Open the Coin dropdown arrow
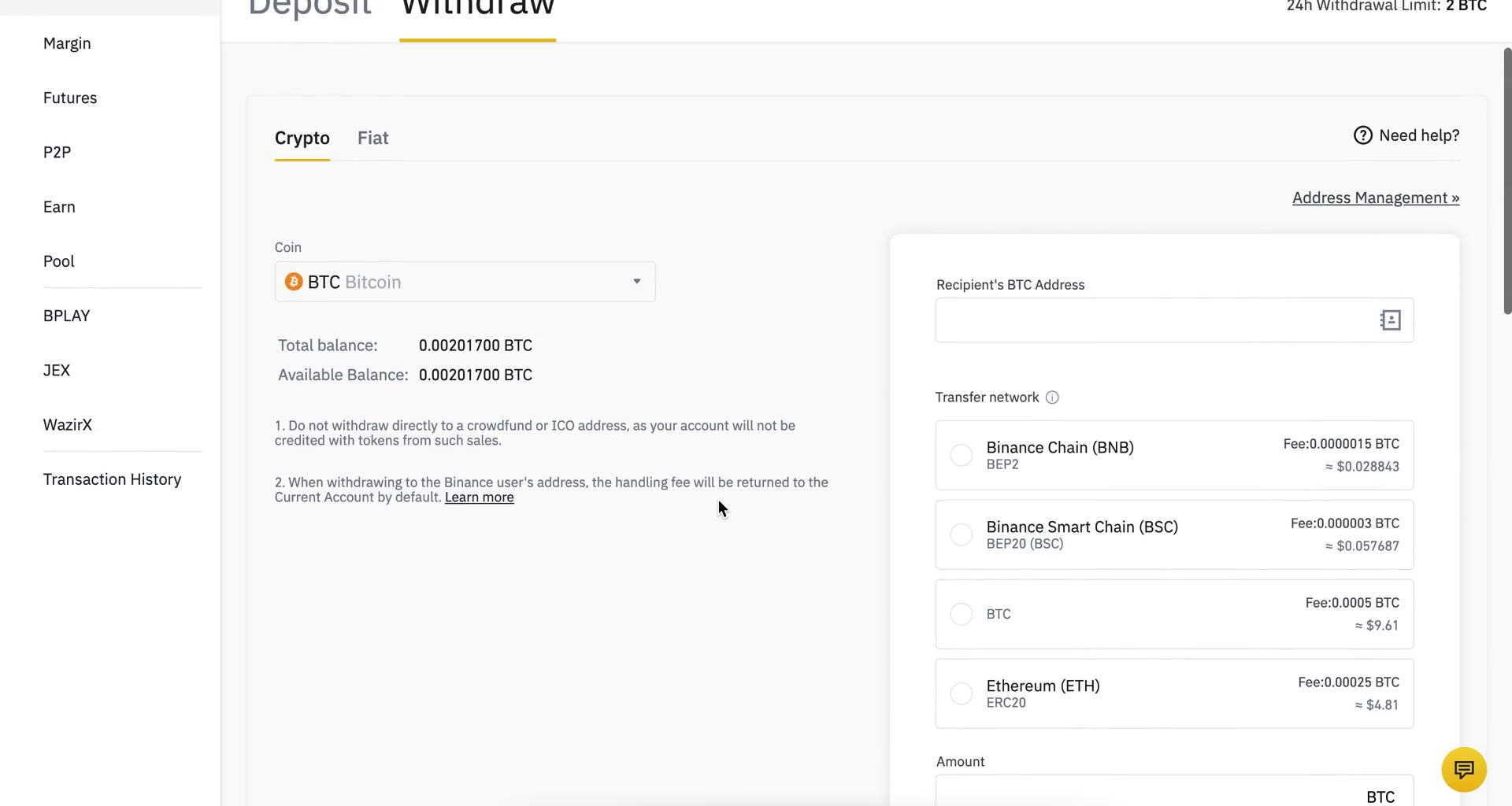 [636, 282]
